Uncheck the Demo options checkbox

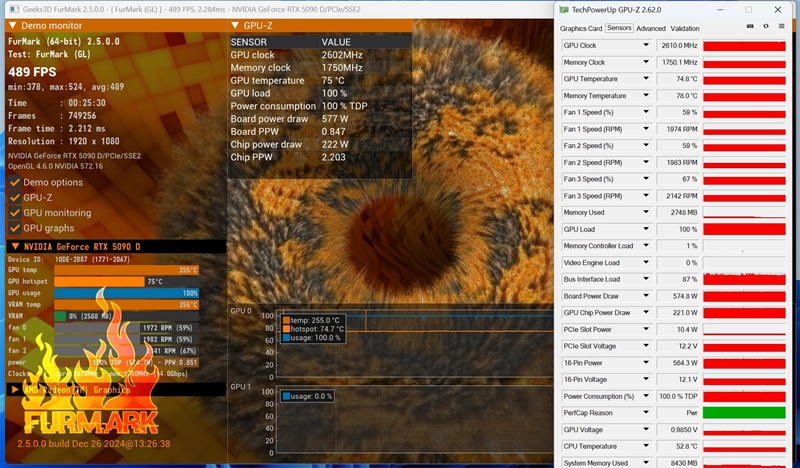click(15, 182)
